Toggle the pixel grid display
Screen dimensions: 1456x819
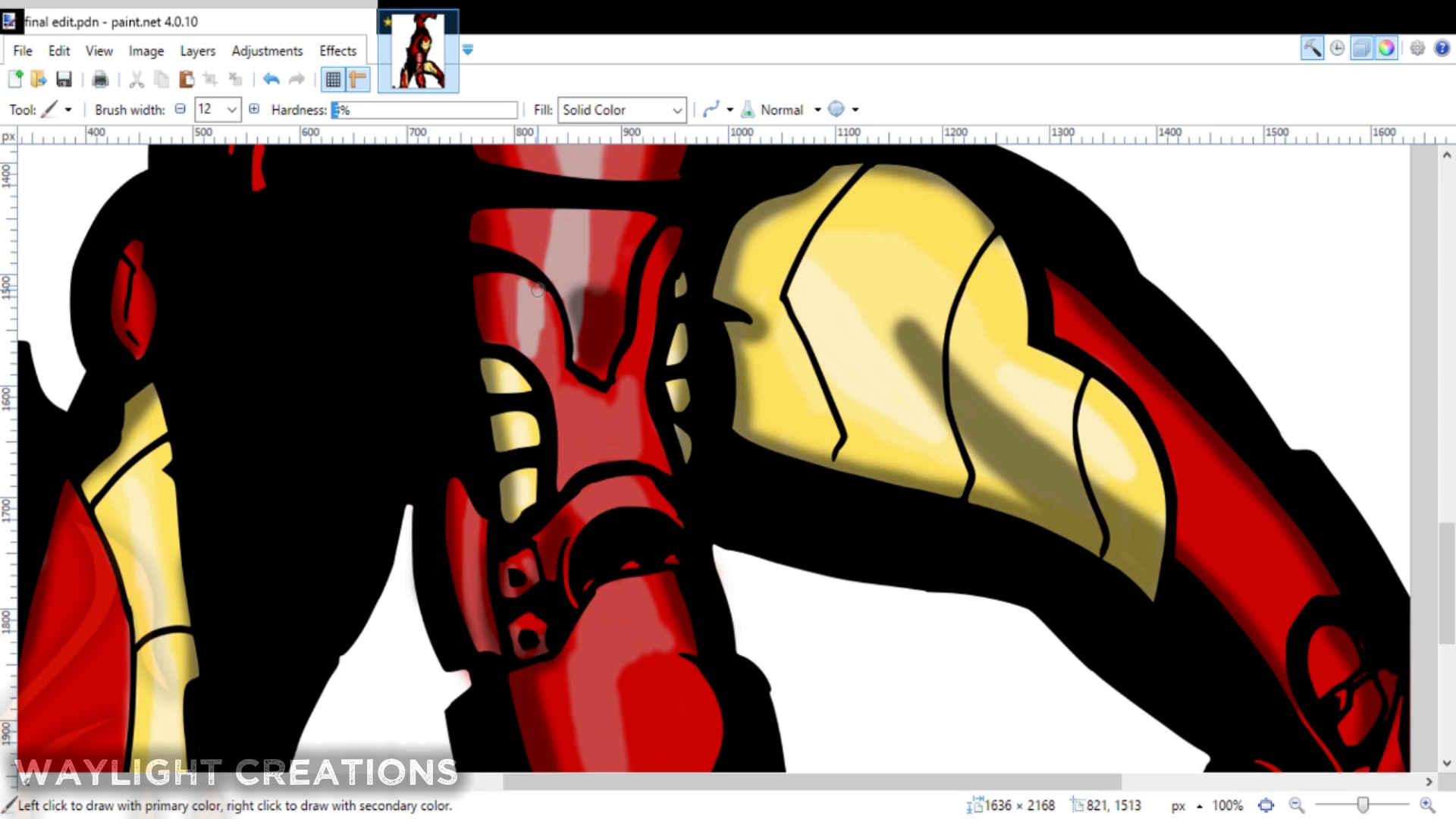click(x=332, y=79)
